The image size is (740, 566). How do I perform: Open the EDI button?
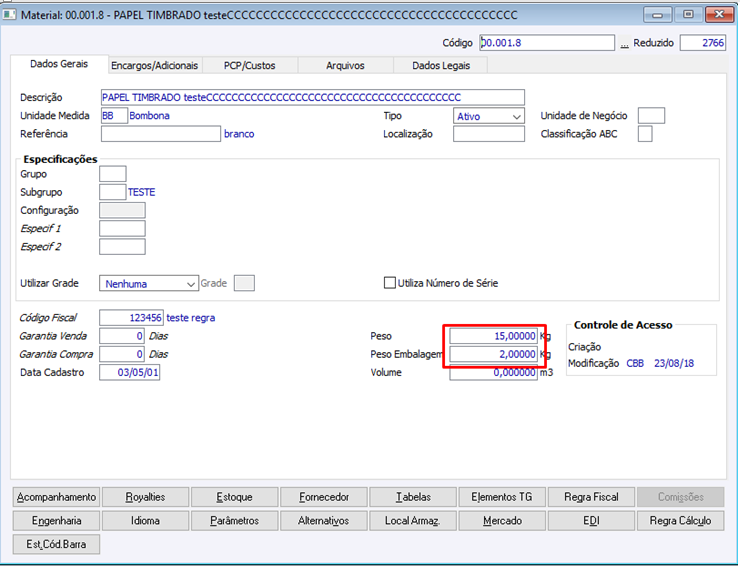(591, 521)
